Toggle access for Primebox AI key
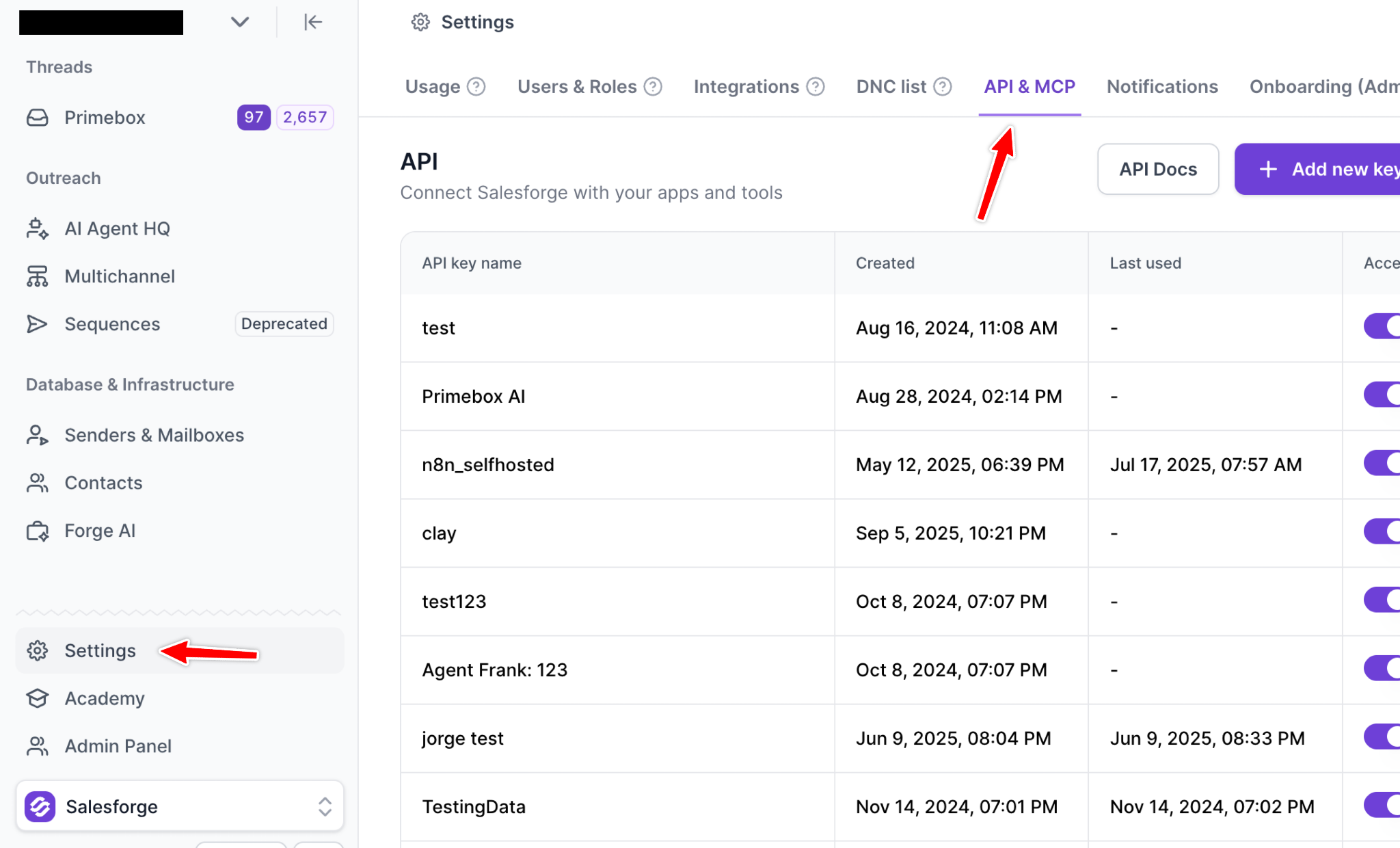Image resolution: width=1400 pixels, height=848 pixels. [1382, 395]
